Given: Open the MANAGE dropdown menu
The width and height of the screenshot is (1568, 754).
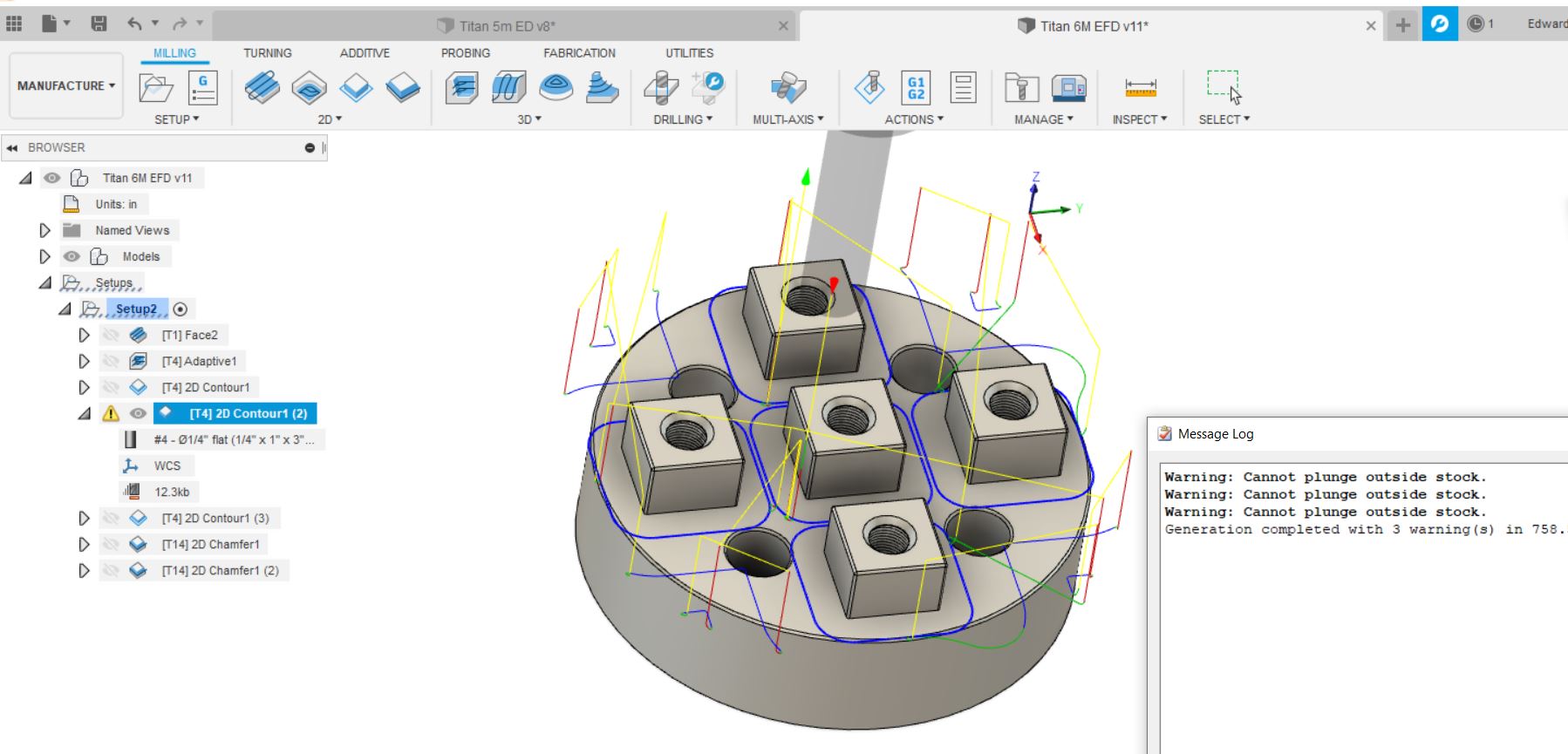Looking at the screenshot, I should coord(1044,119).
